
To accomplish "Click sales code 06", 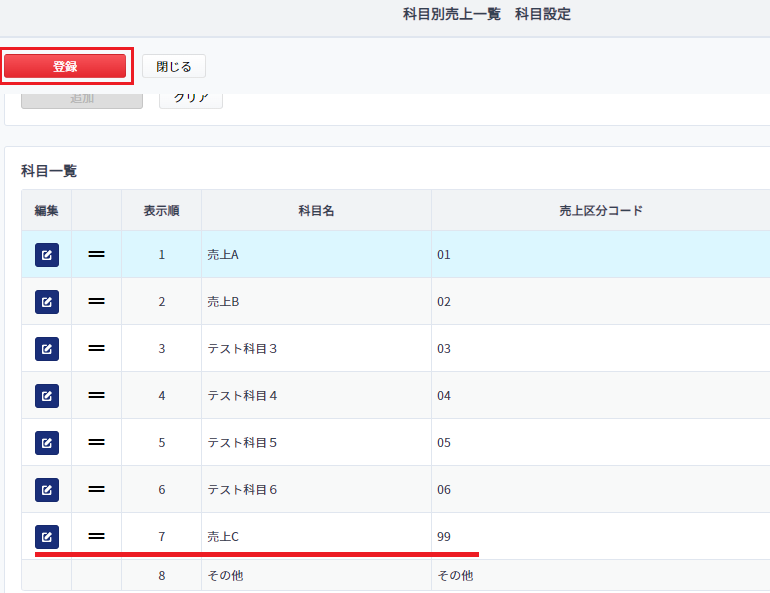I will (x=444, y=490).
